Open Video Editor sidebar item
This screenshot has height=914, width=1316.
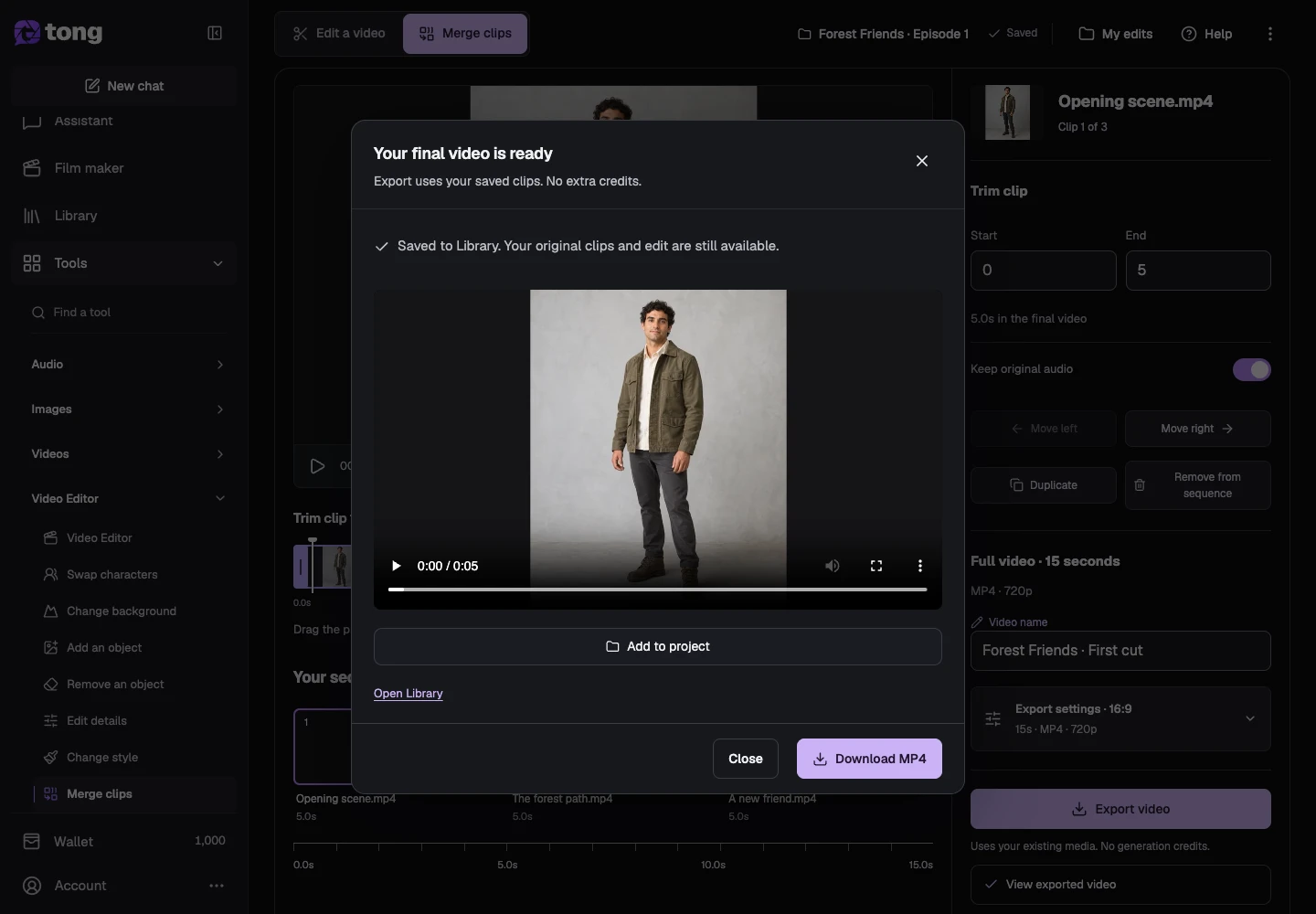point(135,538)
